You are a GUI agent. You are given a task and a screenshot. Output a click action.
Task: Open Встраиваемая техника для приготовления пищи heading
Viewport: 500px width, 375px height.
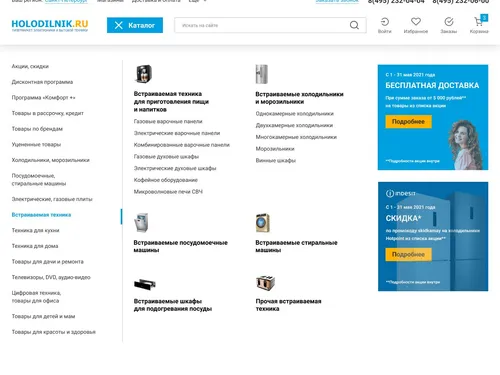171,102
